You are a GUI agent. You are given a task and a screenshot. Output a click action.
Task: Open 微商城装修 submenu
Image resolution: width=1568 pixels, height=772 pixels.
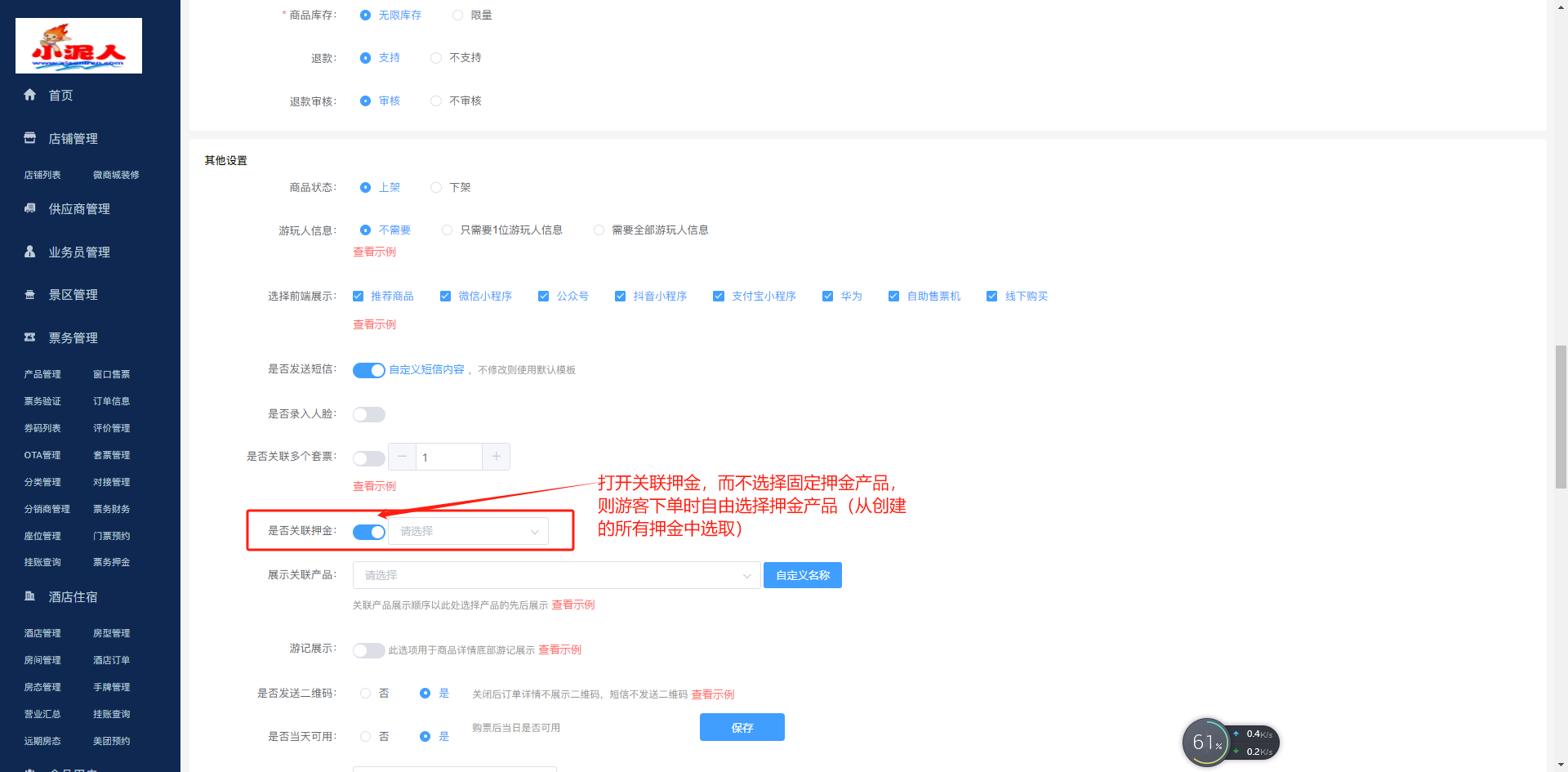pos(116,175)
